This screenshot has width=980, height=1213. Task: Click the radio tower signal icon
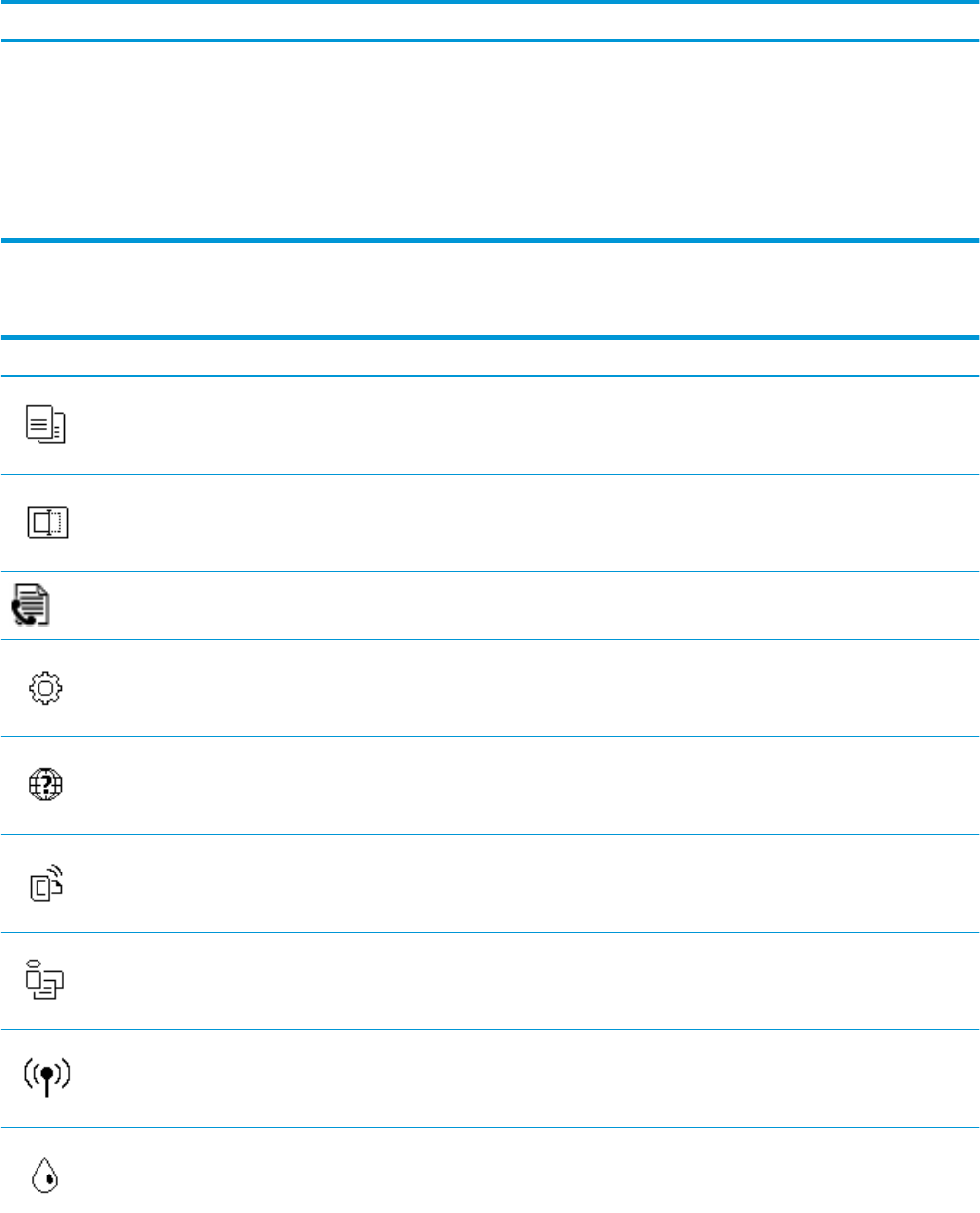tap(47, 1077)
